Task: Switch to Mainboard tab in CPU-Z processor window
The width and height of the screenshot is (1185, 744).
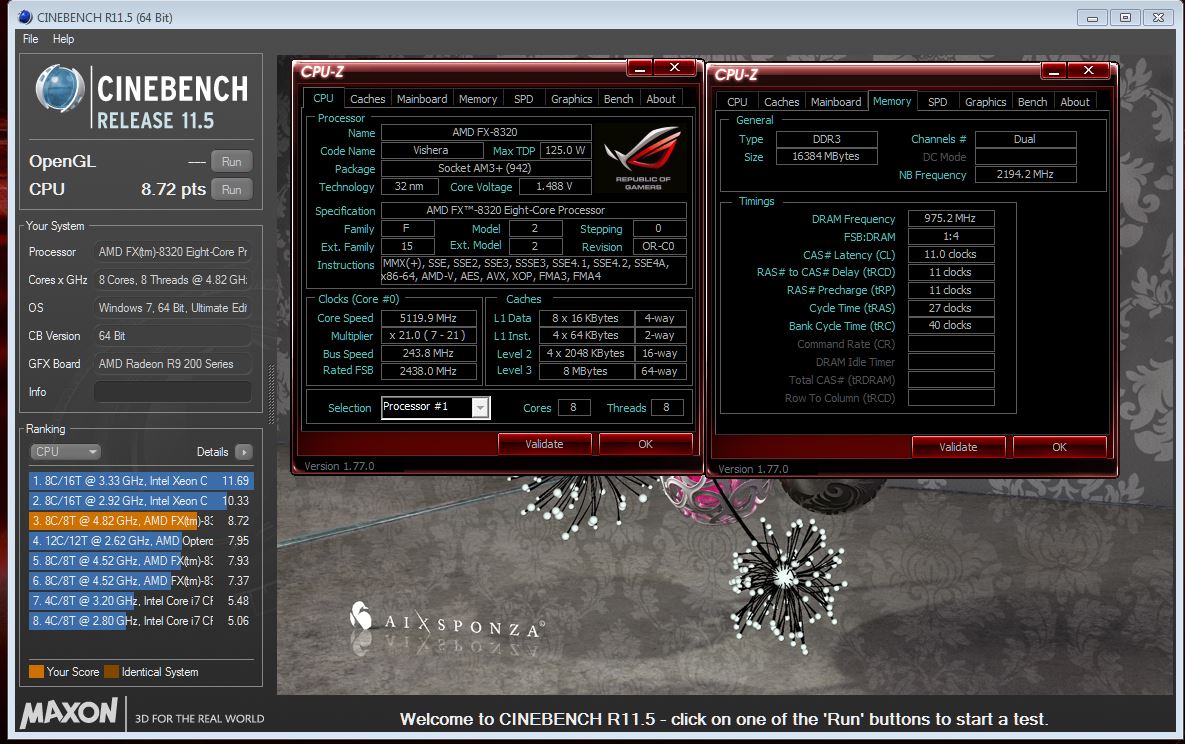Action: pos(422,98)
